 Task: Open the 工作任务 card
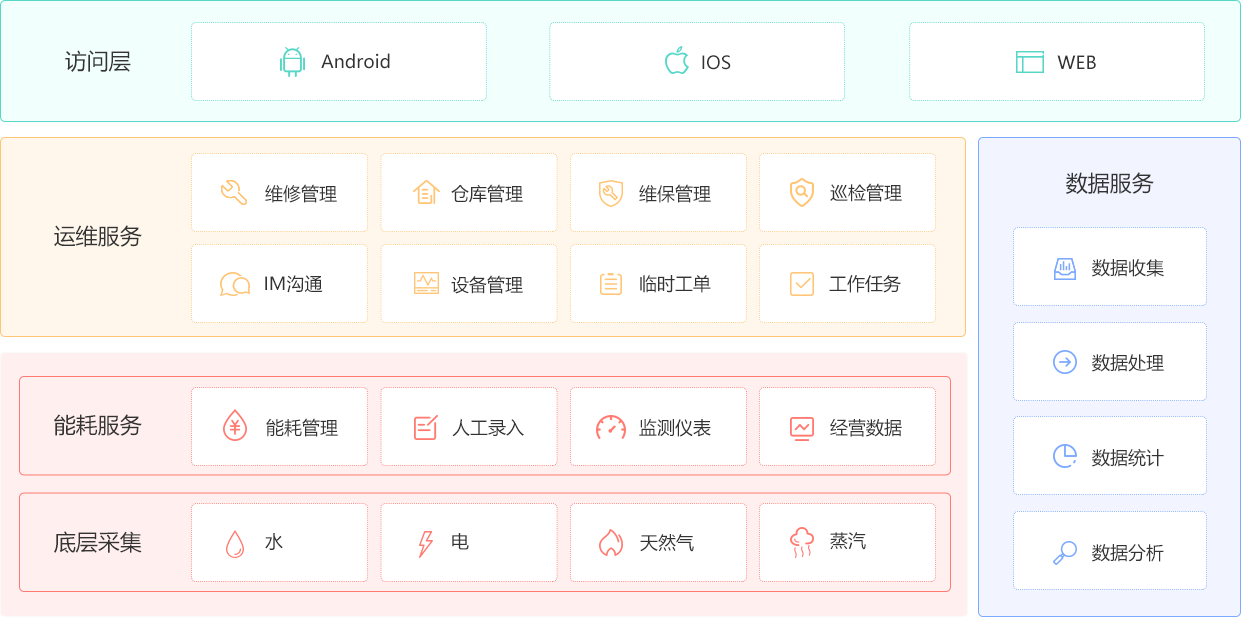coord(847,284)
